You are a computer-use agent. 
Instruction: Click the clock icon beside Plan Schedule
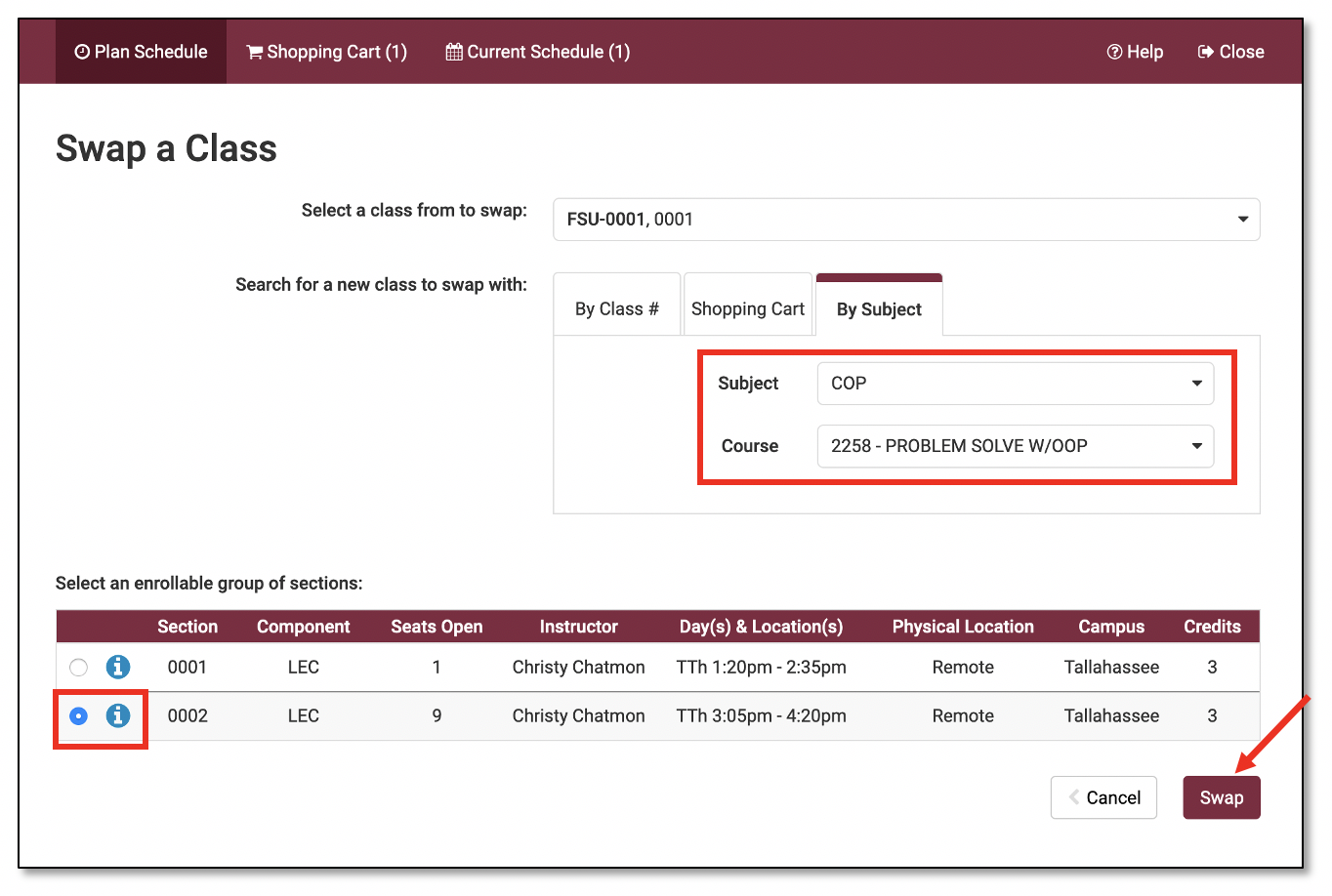click(x=82, y=52)
